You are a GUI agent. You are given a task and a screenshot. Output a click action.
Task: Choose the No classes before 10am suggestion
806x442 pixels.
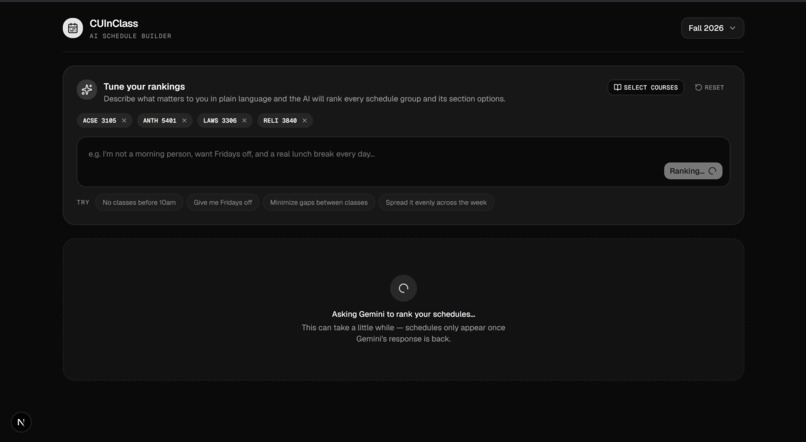[139, 202]
